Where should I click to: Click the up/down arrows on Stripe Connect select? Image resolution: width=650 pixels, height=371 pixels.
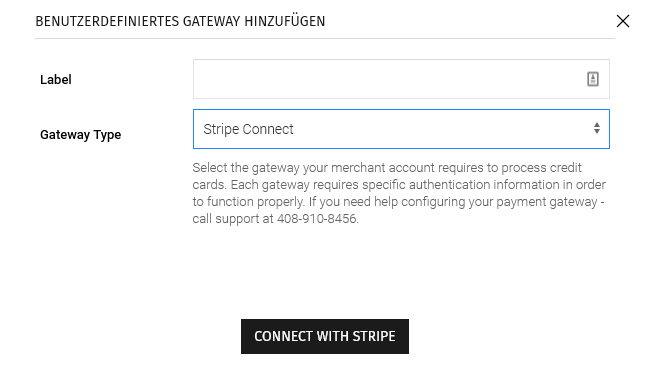597,128
